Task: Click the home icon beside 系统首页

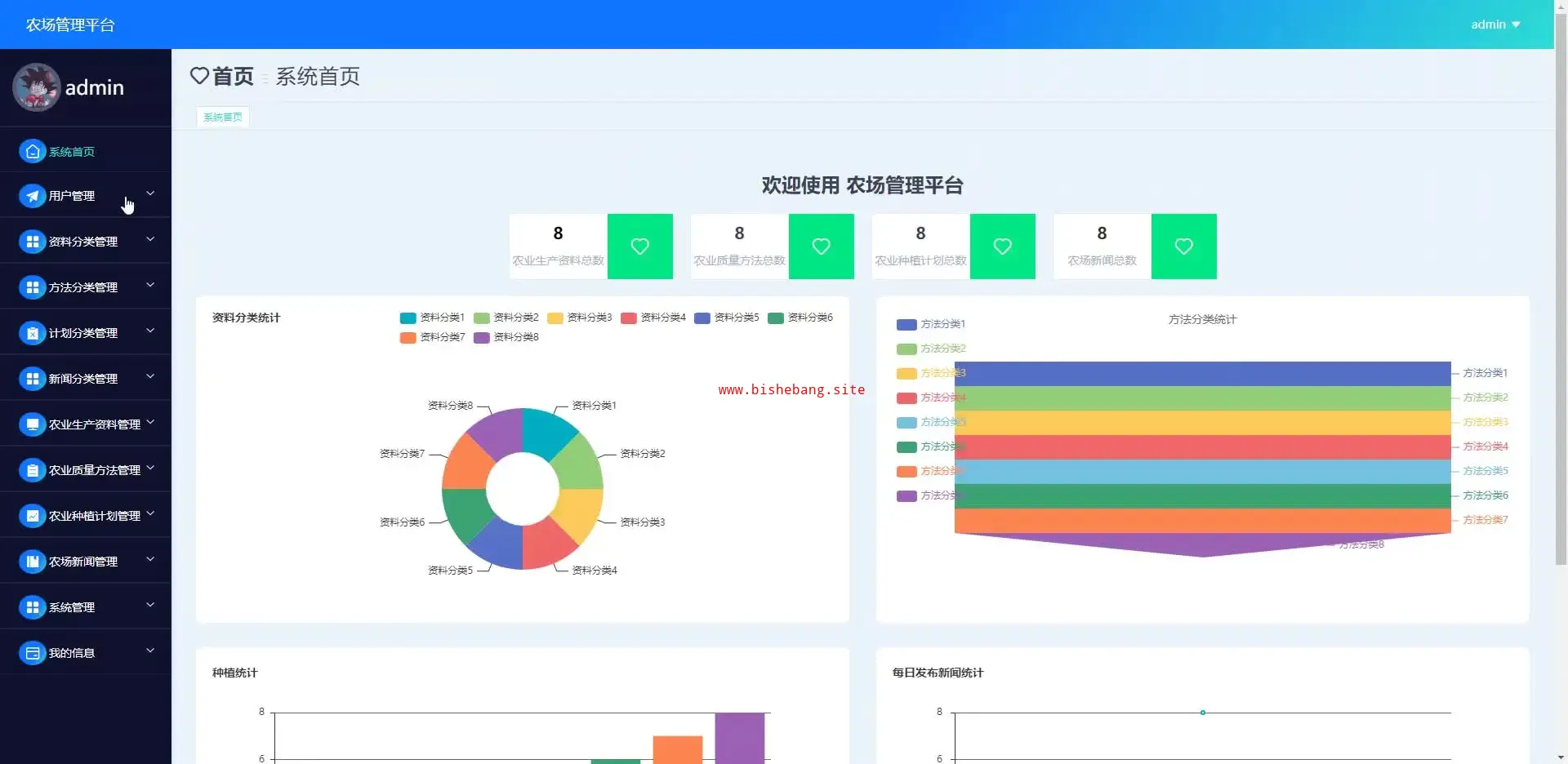Action: click(32, 152)
